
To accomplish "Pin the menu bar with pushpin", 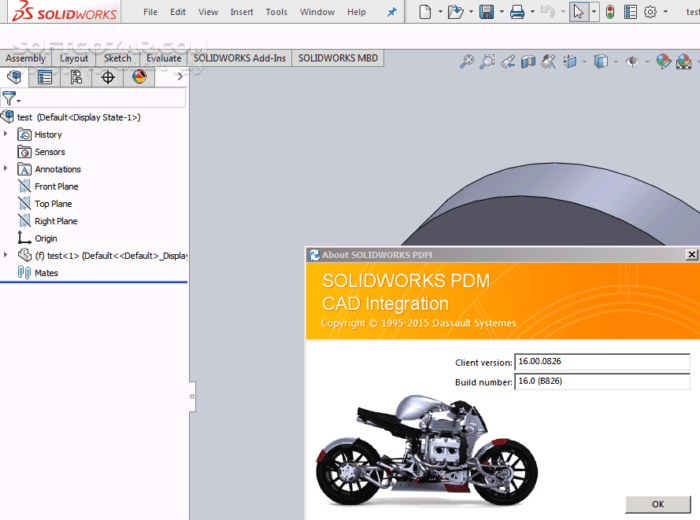I will 392,12.
